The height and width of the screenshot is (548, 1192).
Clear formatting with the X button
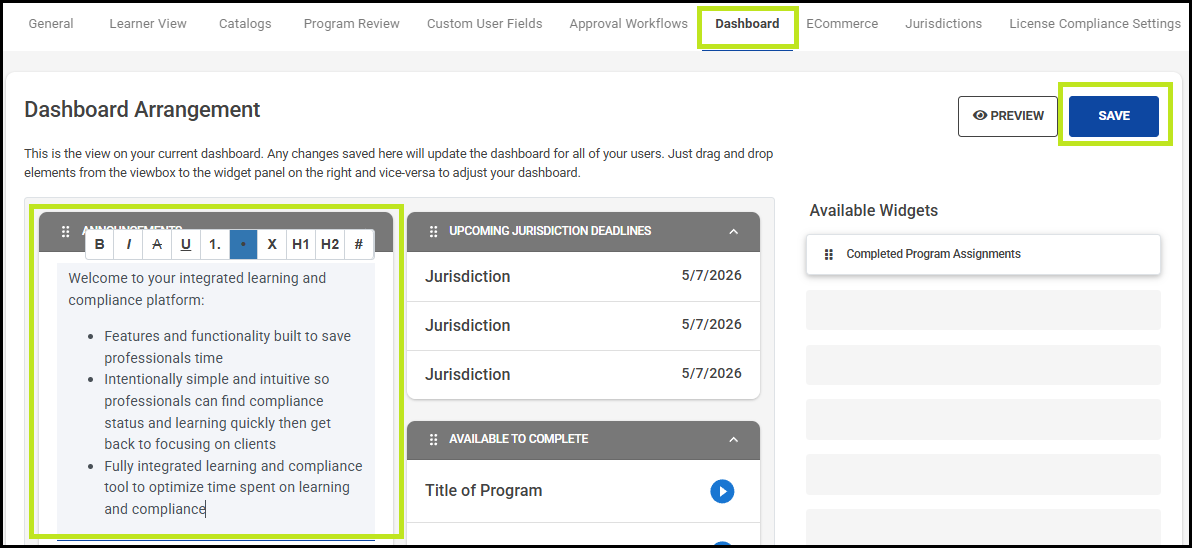(x=272, y=244)
